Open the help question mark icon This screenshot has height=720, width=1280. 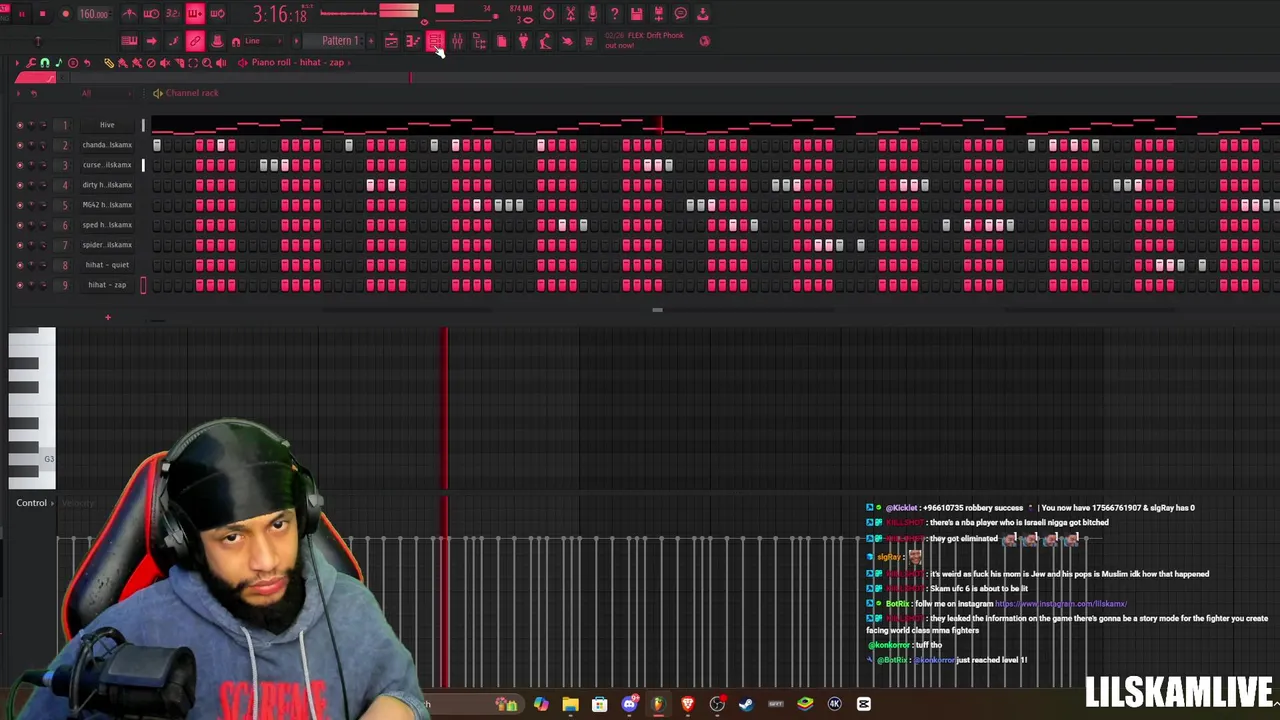coord(615,14)
